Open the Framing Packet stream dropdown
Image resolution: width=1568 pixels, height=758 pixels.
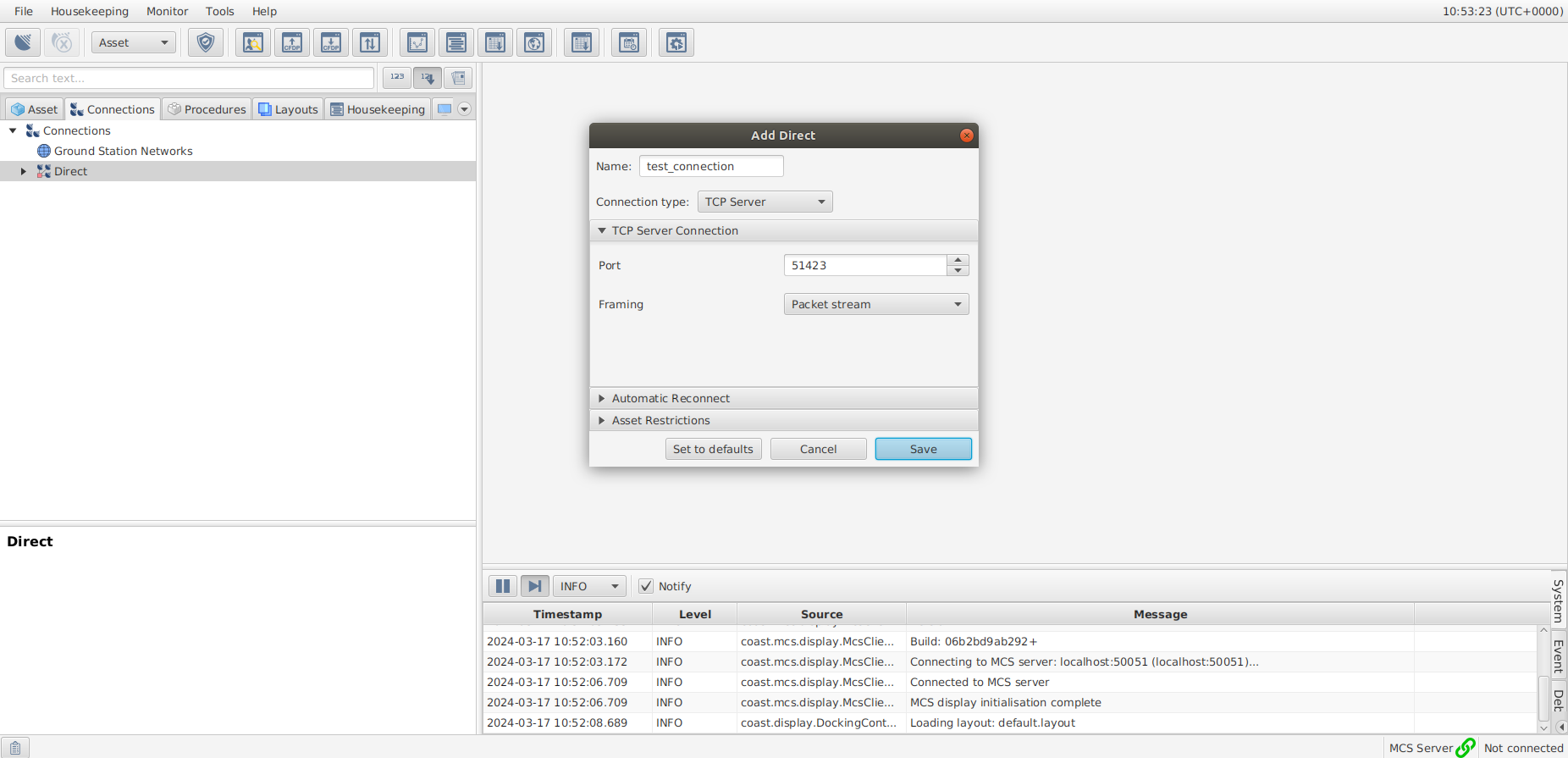coord(875,304)
